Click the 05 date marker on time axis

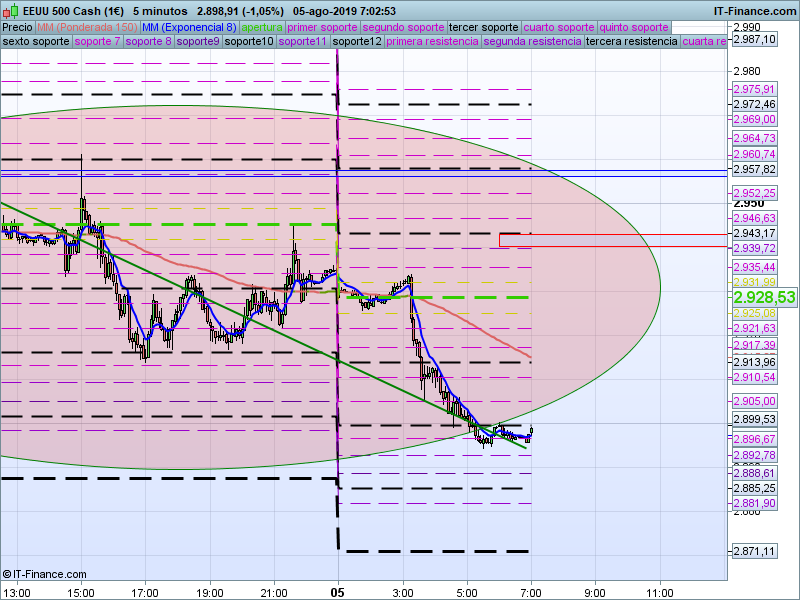coord(338,592)
